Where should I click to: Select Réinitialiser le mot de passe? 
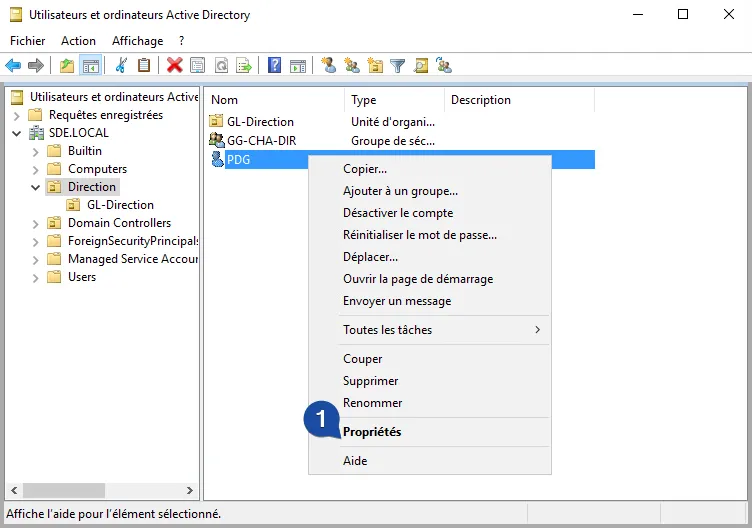(419, 235)
